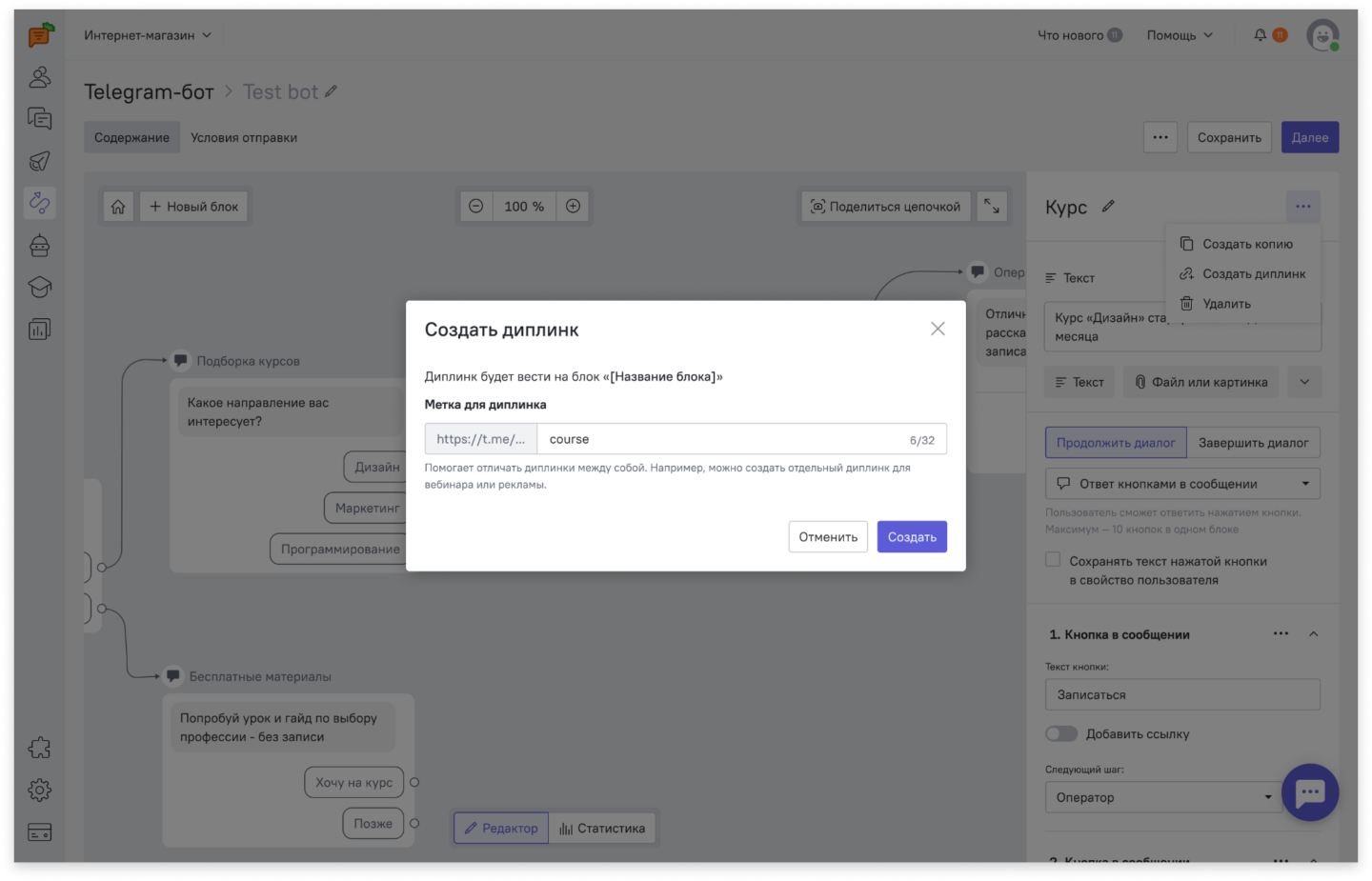Viewport: 1372px width, 881px height.
Task: Edit the Test bot name pencil icon
Action: [x=331, y=91]
